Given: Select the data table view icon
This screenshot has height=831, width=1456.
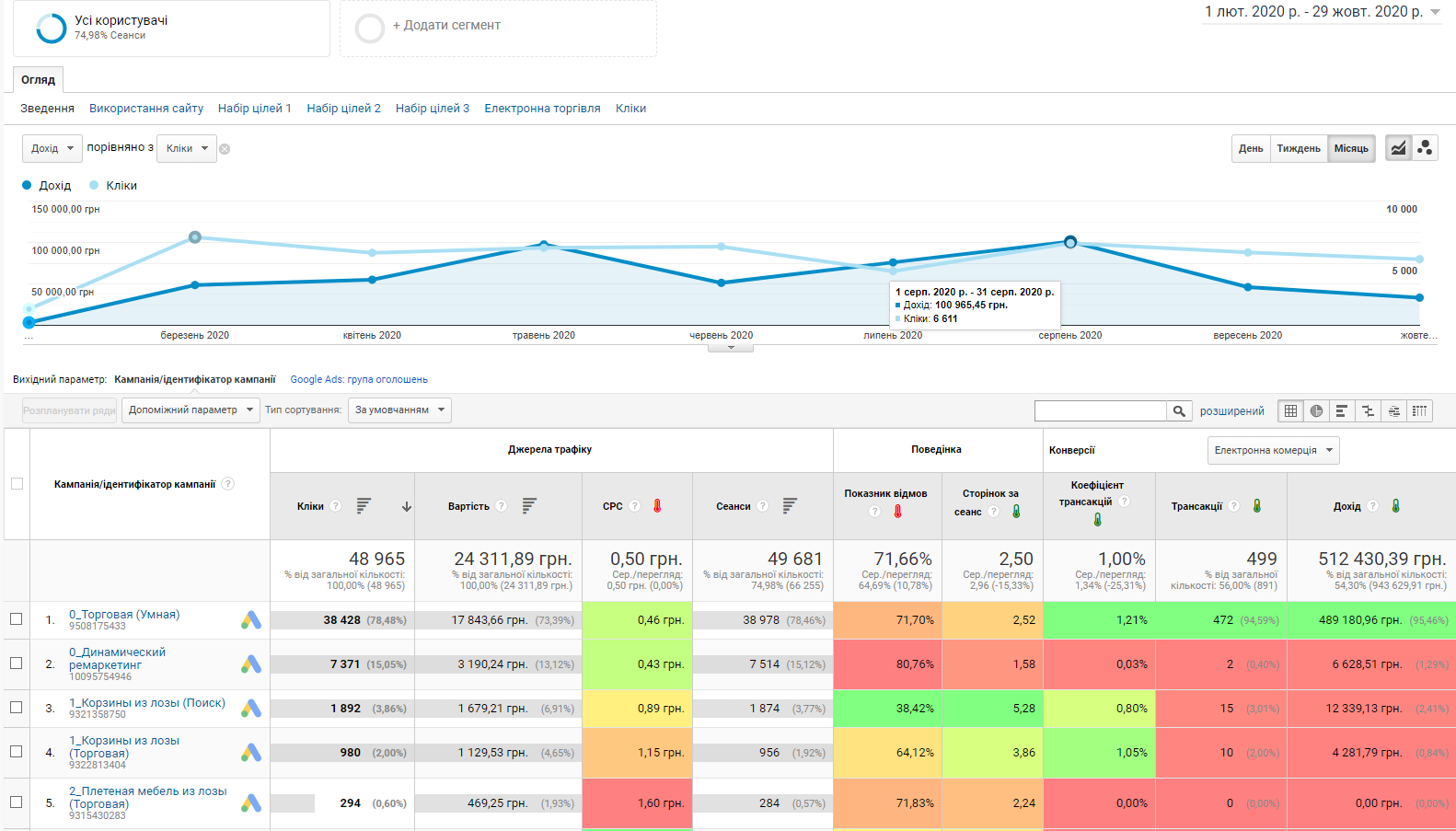Looking at the screenshot, I should [x=1290, y=411].
